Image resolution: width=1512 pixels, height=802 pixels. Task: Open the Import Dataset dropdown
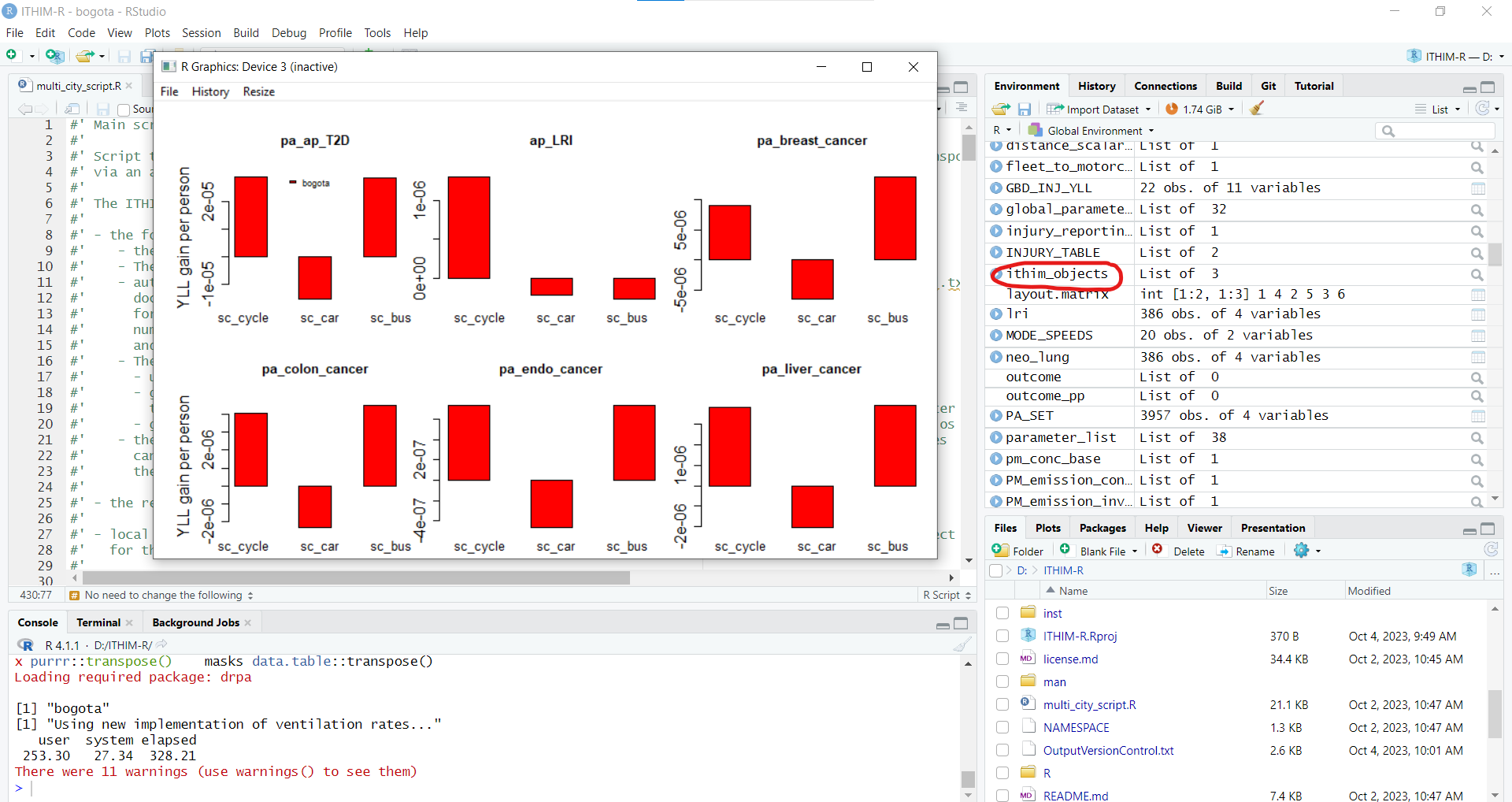[1100, 110]
